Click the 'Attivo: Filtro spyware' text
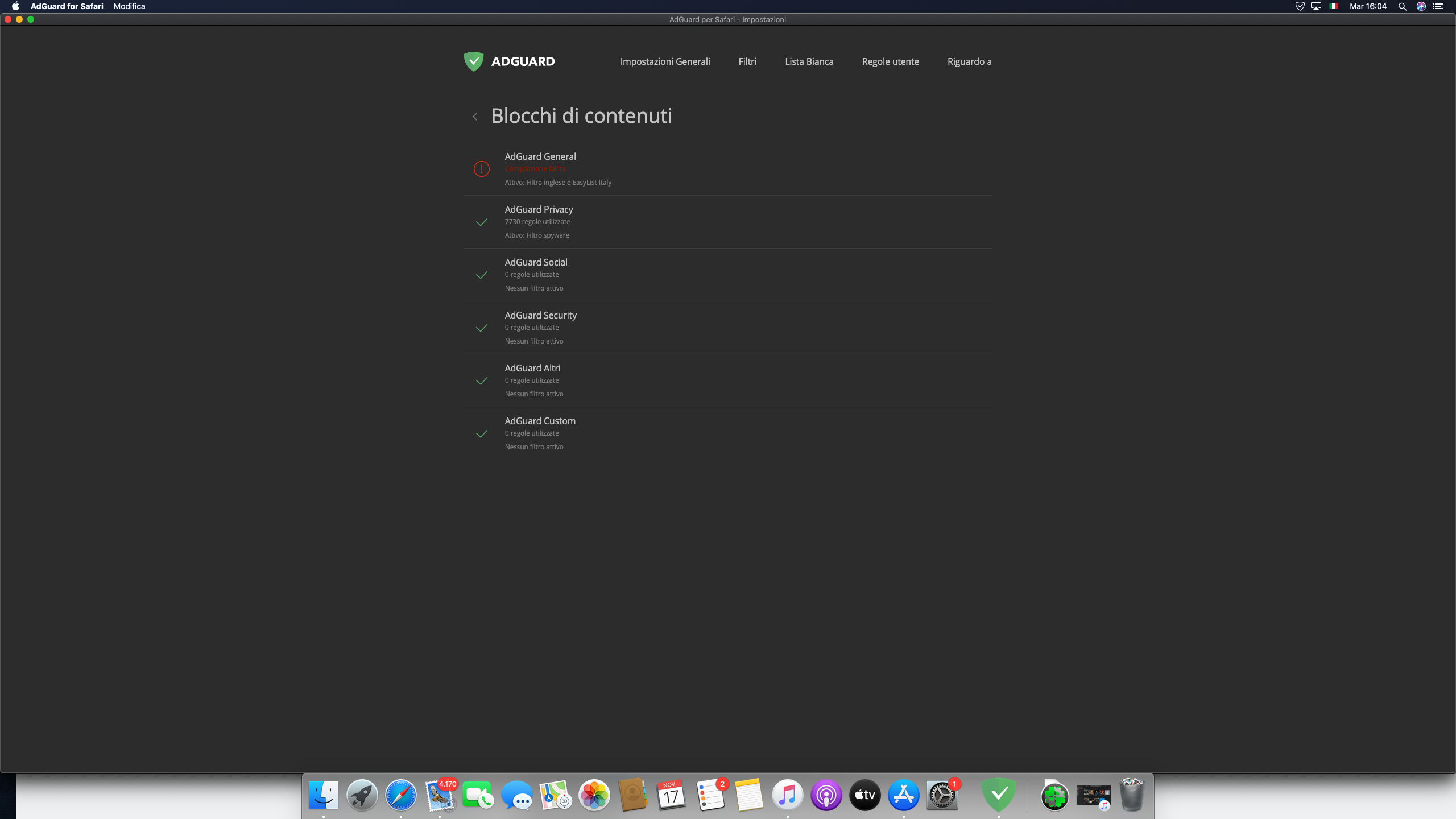The height and width of the screenshot is (819, 1456). point(537,235)
